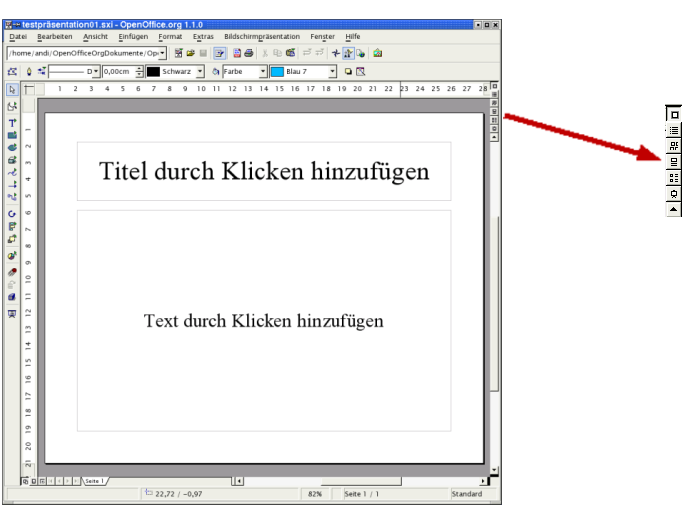
Task: Start slideshow from left toolbar bottom icon
Action: click(x=12, y=313)
